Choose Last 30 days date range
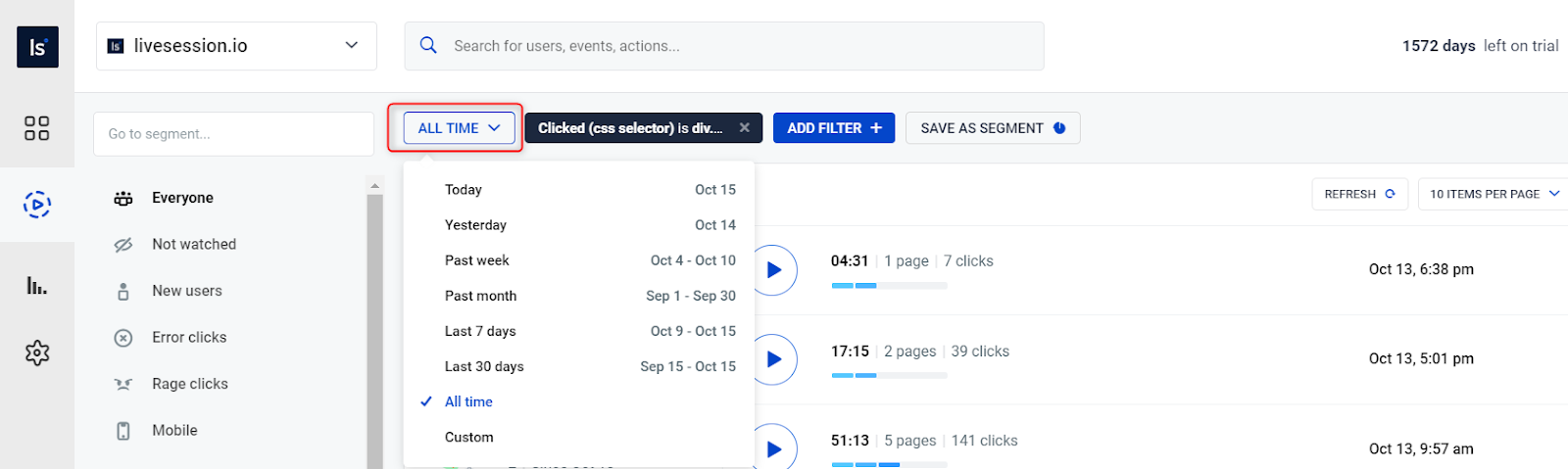Viewport: 1568px width, 469px height. click(579, 366)
